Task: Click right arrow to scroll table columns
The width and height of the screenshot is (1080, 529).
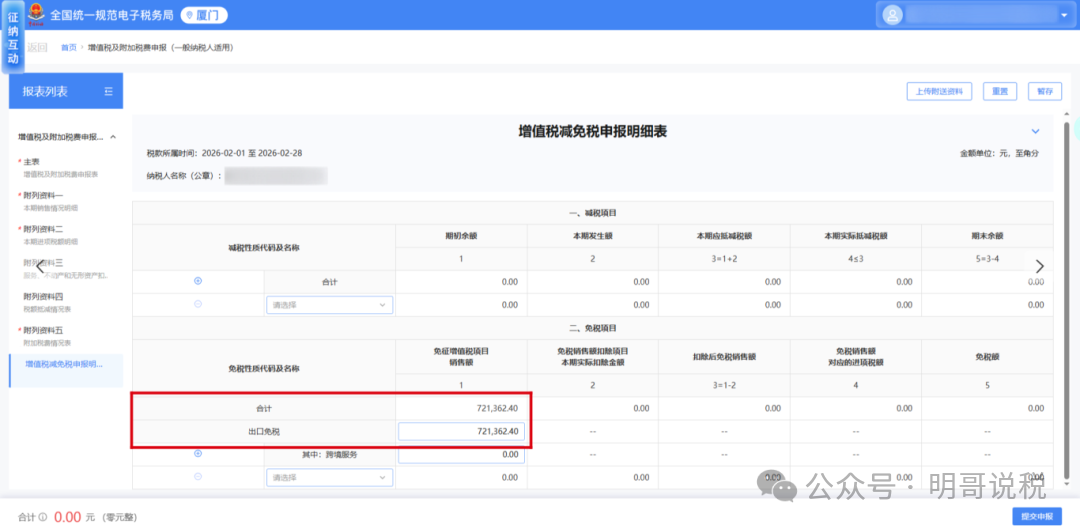Action: click(x=1040, y=266)
